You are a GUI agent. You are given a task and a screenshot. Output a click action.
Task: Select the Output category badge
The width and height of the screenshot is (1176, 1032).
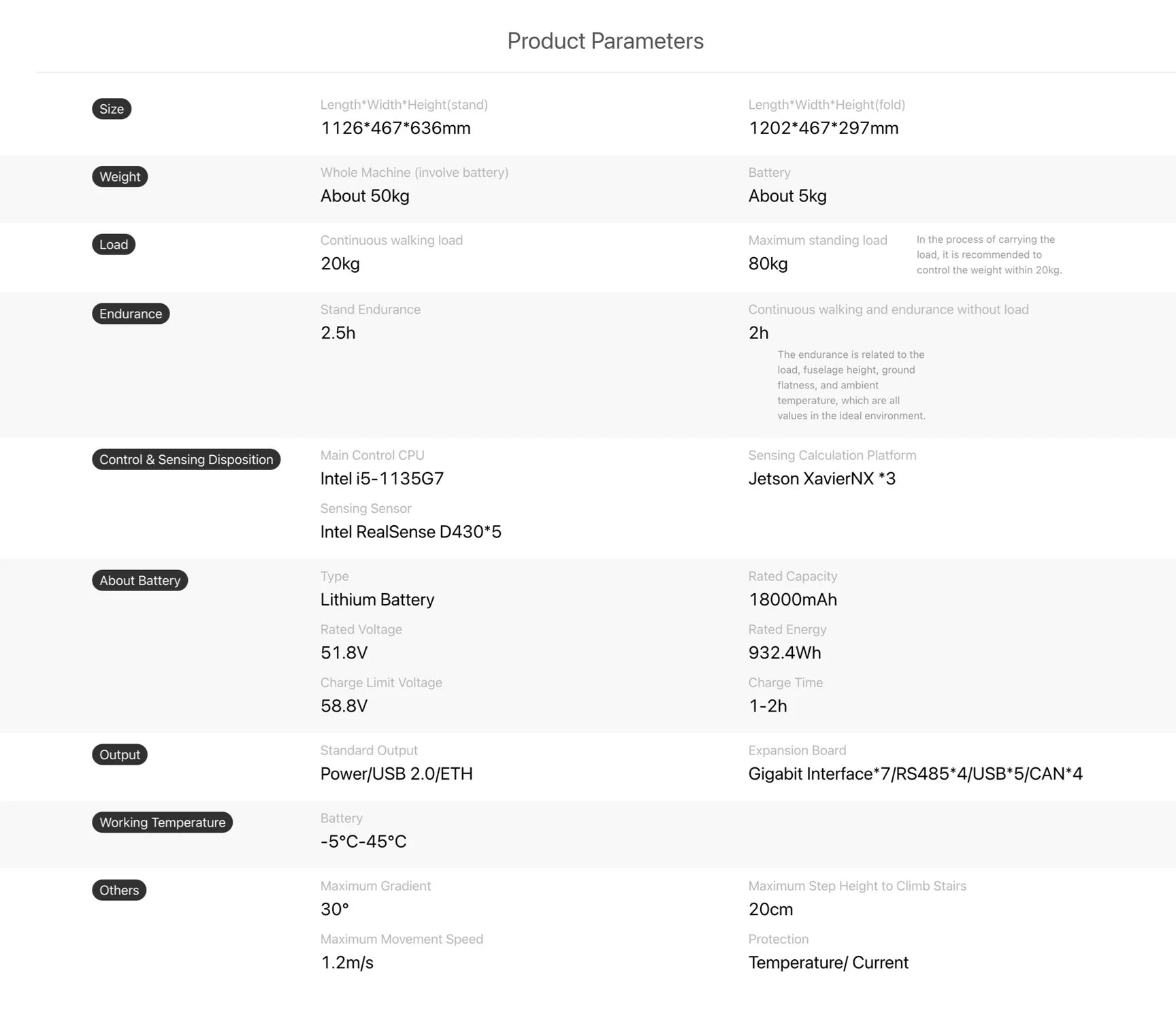tap(120, 755)
